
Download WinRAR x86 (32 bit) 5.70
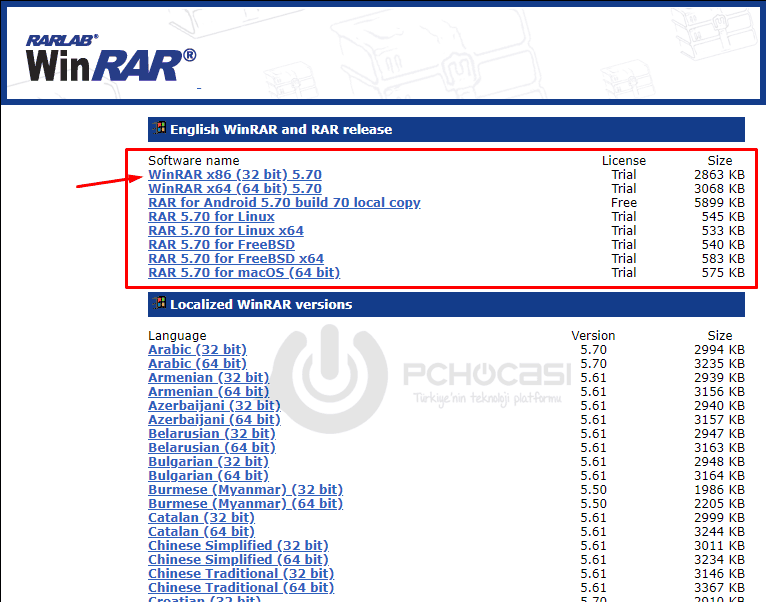(234, 175)
